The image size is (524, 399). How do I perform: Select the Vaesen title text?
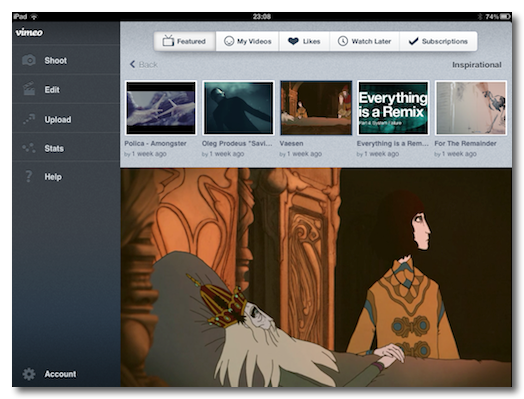(291, 143)
